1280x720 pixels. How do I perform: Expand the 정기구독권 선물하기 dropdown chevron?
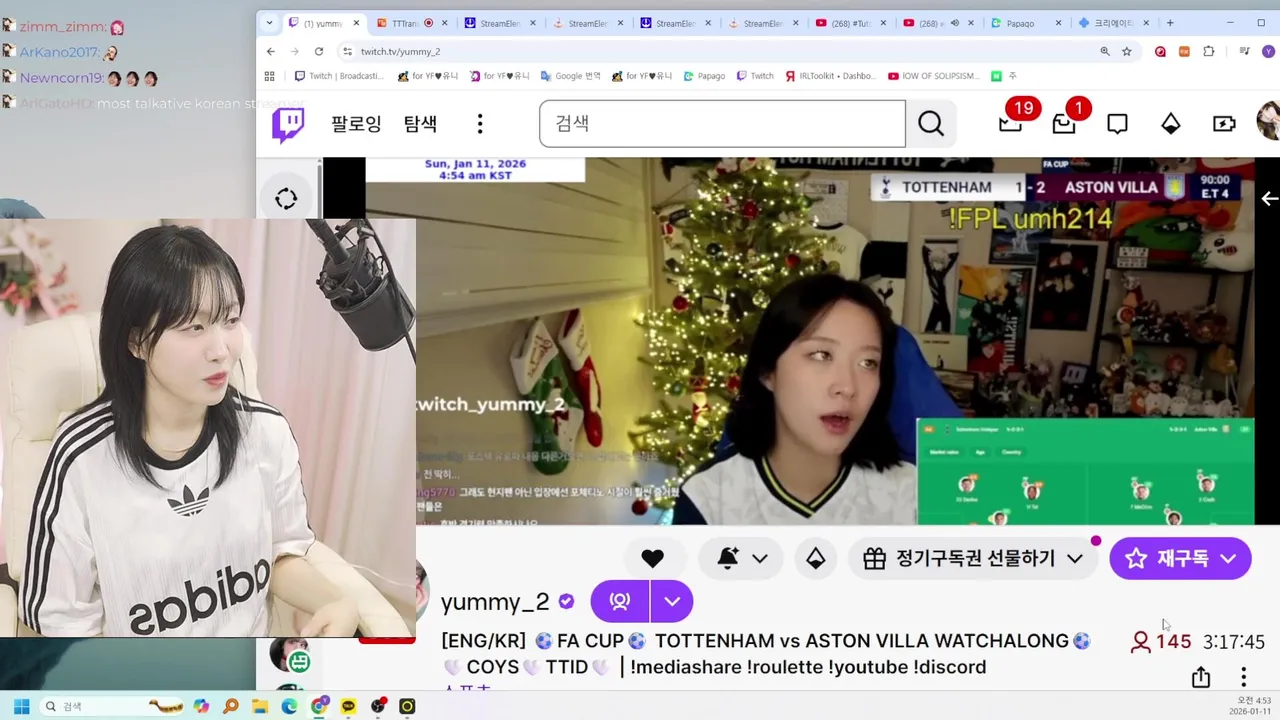tap(1075, 559)
